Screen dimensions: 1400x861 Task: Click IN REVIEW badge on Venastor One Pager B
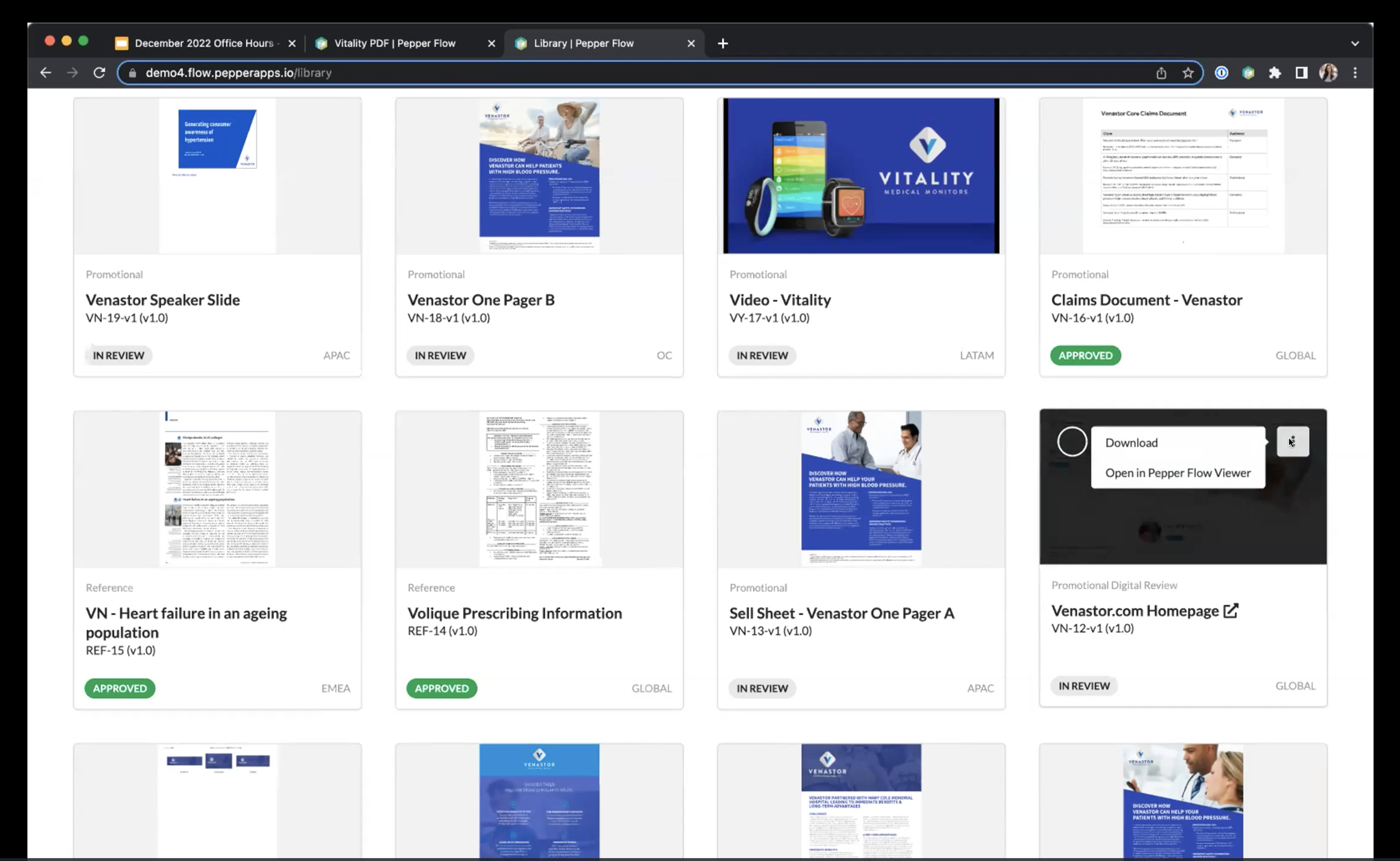click(440, 355)
